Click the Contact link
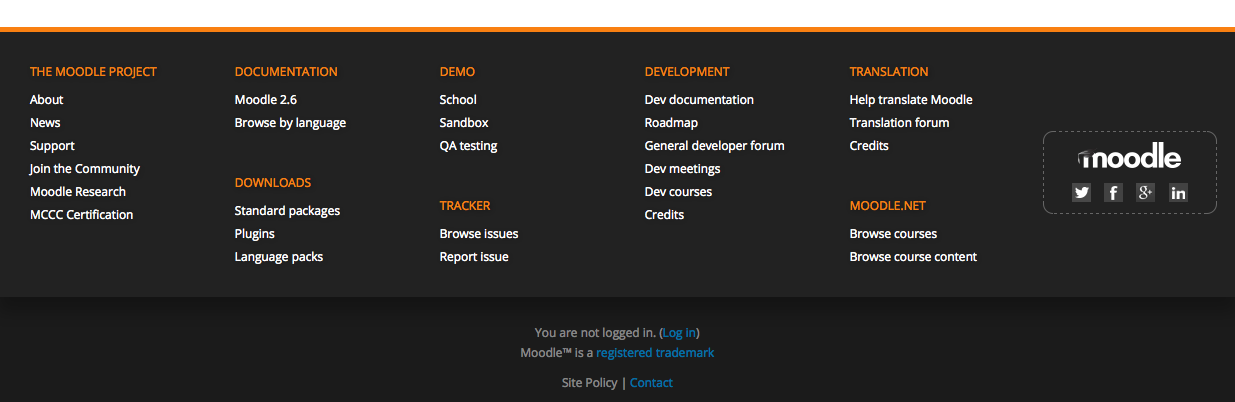Screen dimensions: 1235x402 (651, 383)
